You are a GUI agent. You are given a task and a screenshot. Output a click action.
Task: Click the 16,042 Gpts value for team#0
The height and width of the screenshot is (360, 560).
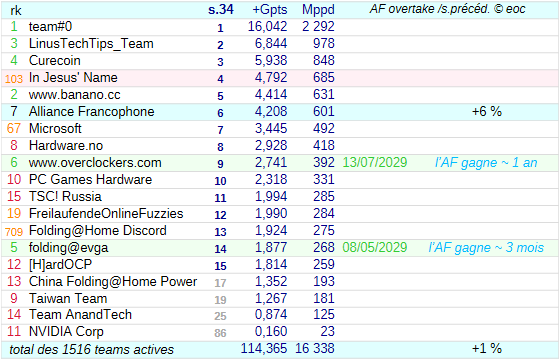[x=268, y=26]
